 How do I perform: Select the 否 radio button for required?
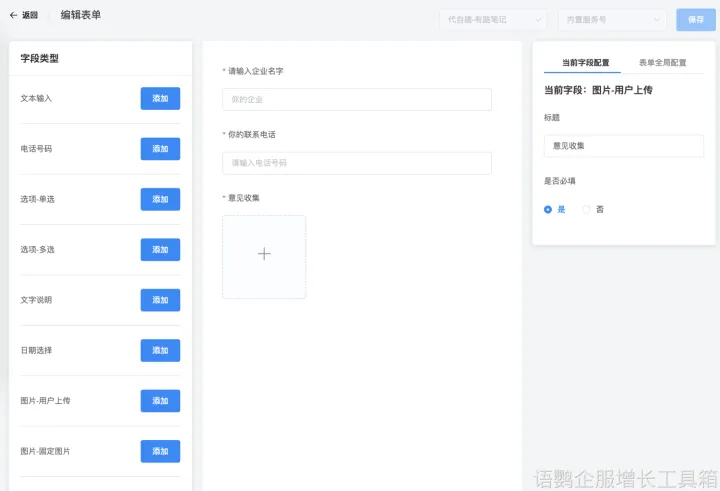(x=587, y=209)
